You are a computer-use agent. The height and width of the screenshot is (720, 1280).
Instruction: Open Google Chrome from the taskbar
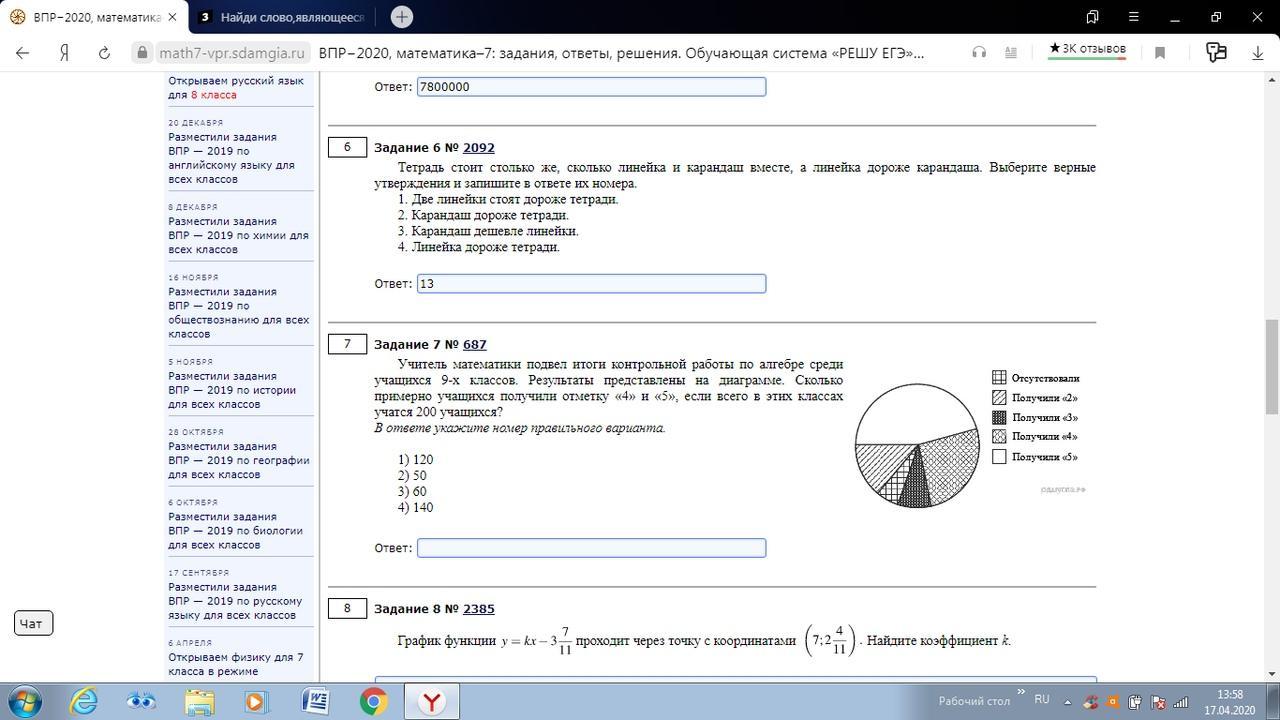(x=373, y=702)
